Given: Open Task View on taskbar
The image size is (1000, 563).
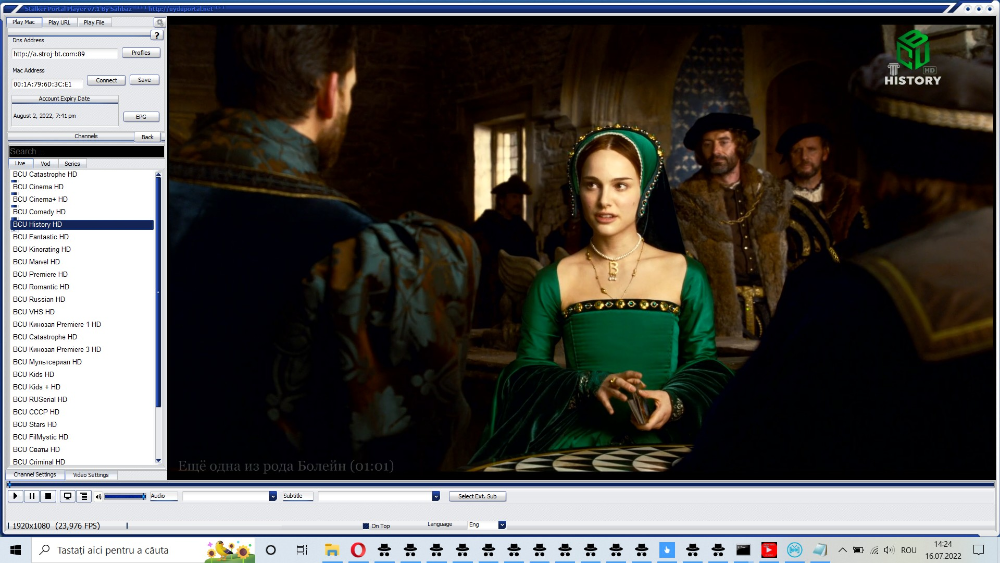Looking at the screenshot, I should 302,550.
